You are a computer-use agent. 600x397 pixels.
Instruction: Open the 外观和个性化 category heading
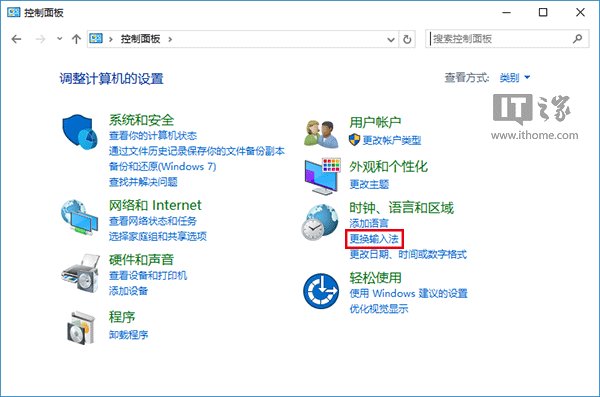388,167
